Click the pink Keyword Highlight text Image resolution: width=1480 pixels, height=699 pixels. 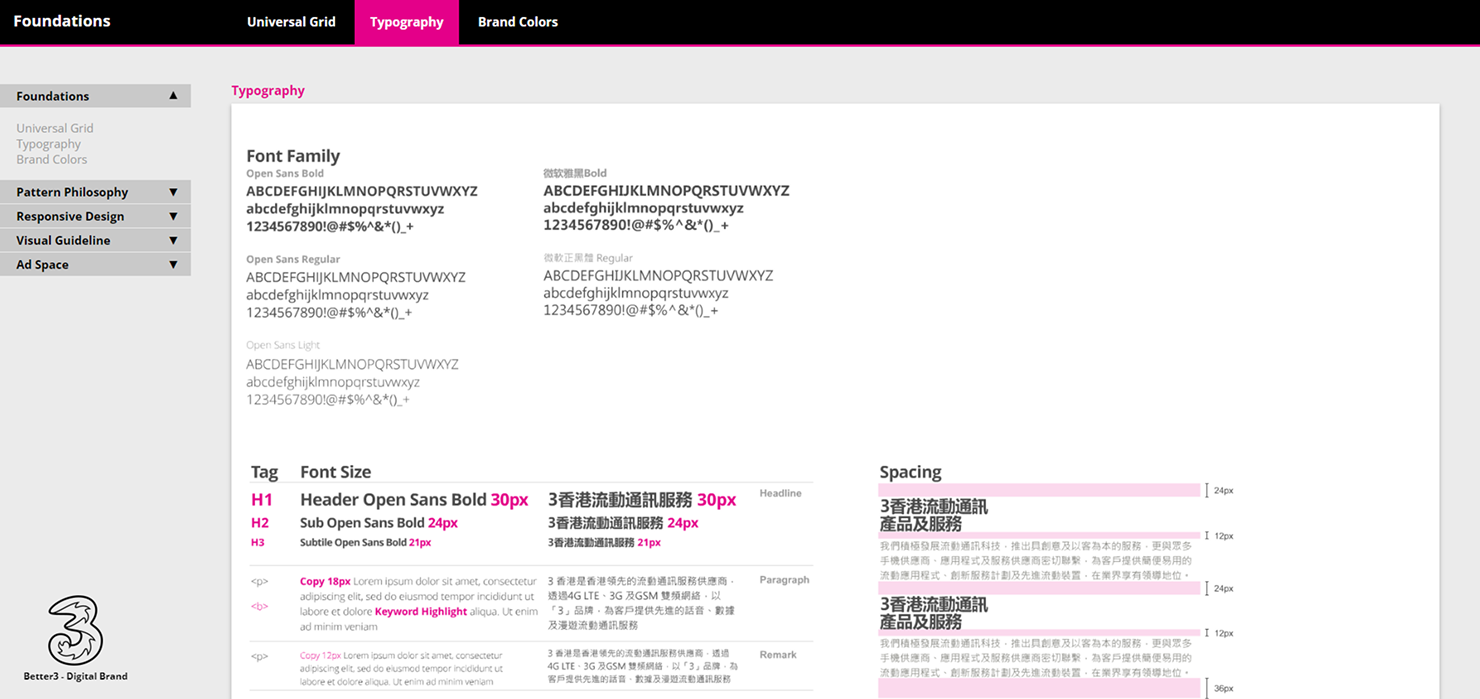[420, 612]
